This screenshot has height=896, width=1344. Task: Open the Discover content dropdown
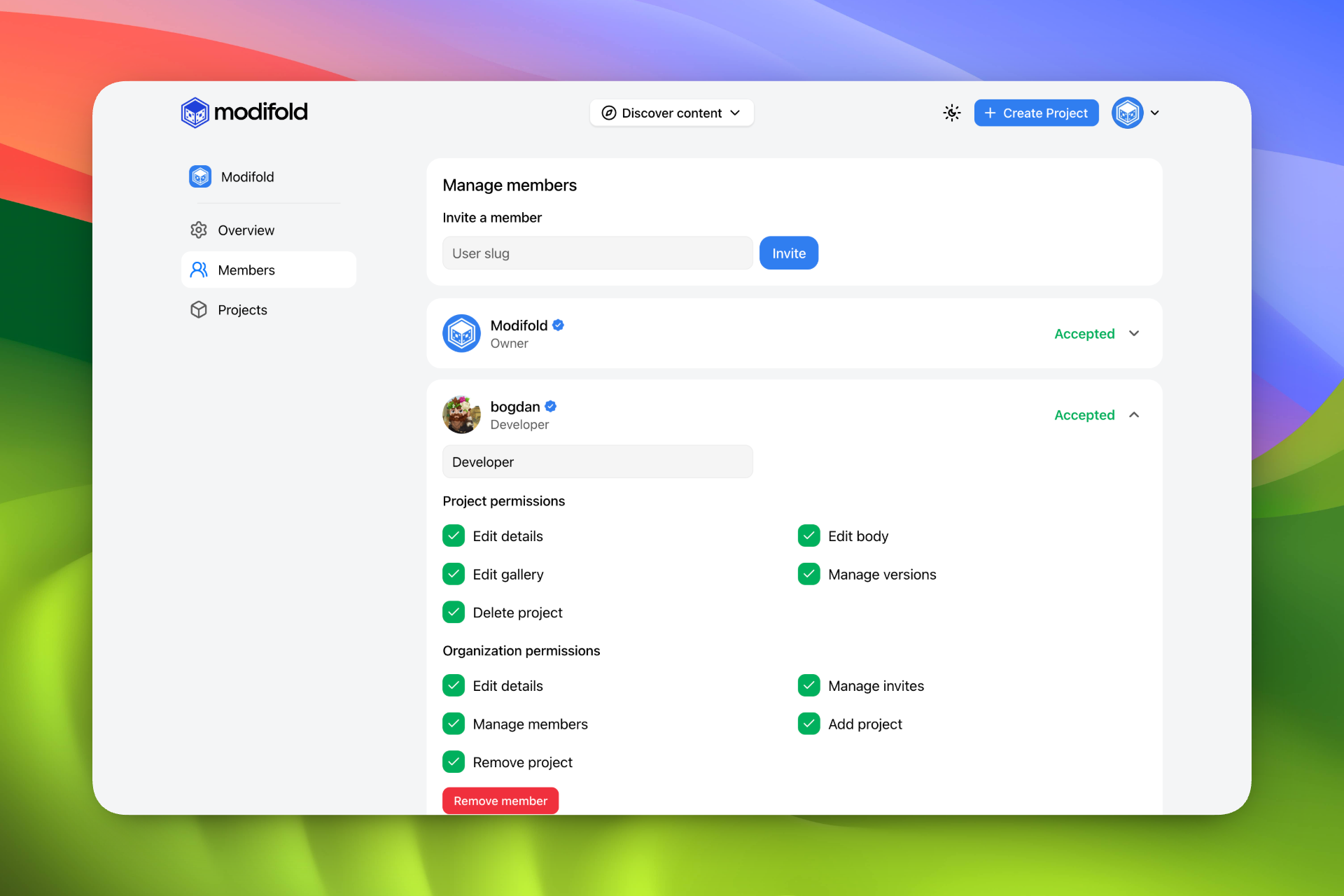[671, 113]
